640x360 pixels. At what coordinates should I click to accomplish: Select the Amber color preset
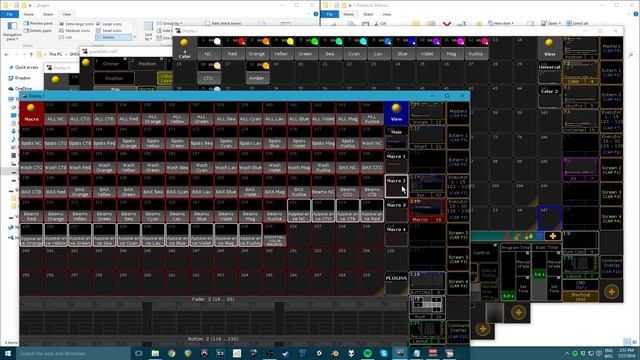pyautogui.click(x=257, y=73)
